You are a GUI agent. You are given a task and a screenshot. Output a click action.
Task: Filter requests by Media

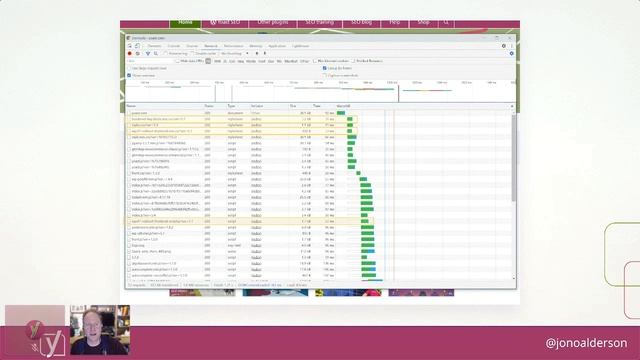[x=251, y=61]
